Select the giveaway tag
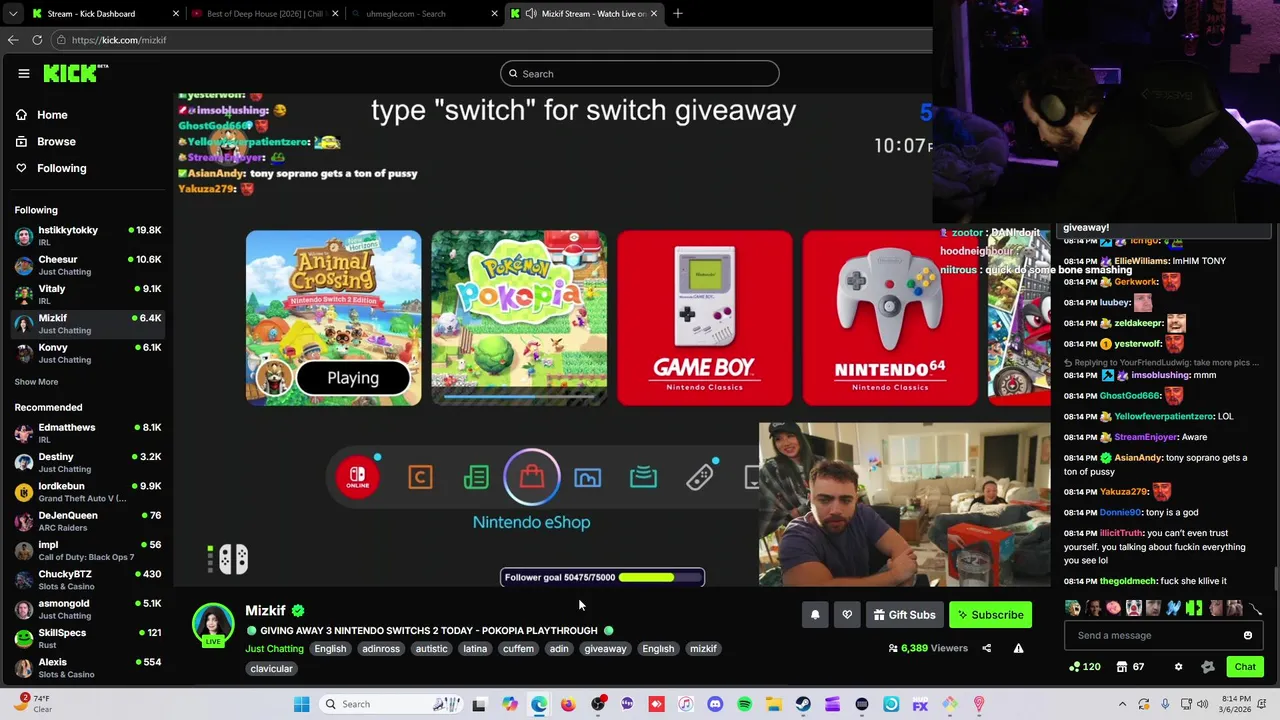 pos(605,649)
